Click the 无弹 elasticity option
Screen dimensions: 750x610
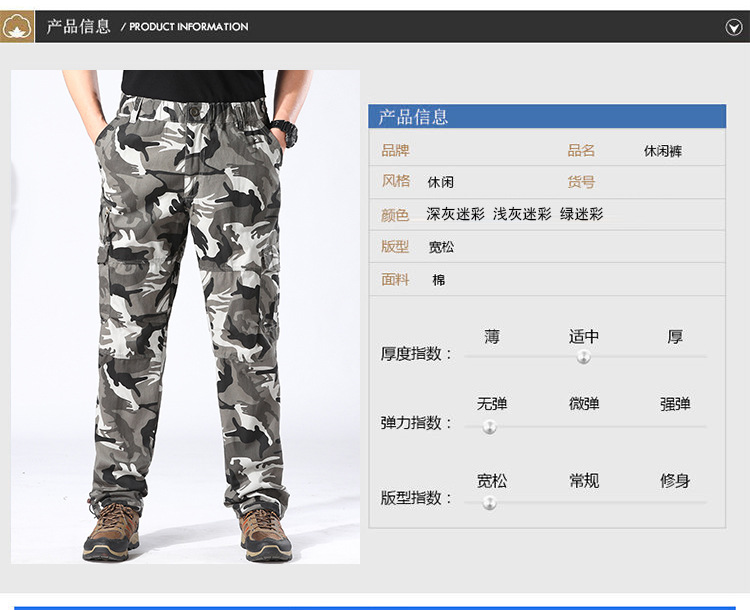tap(492, 404)
